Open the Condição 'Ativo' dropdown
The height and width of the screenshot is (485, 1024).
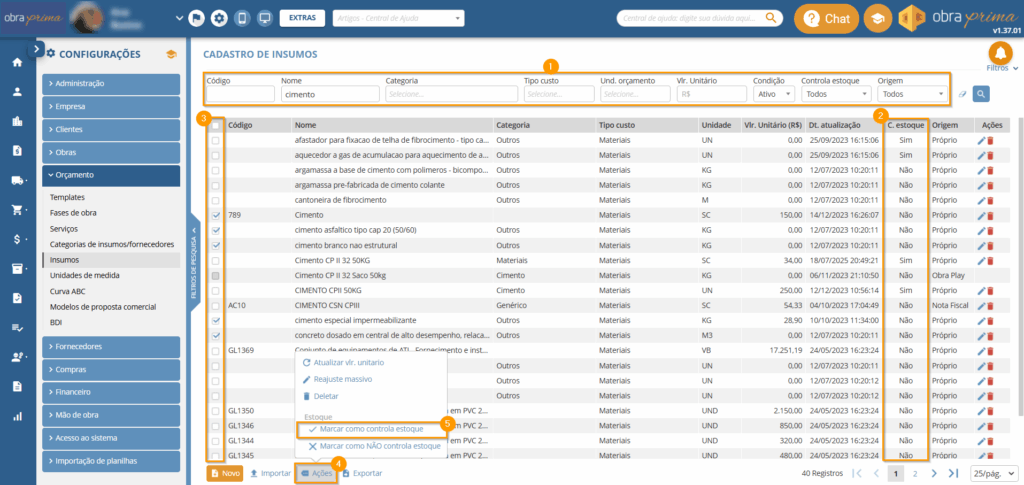[x=773, y=94]
